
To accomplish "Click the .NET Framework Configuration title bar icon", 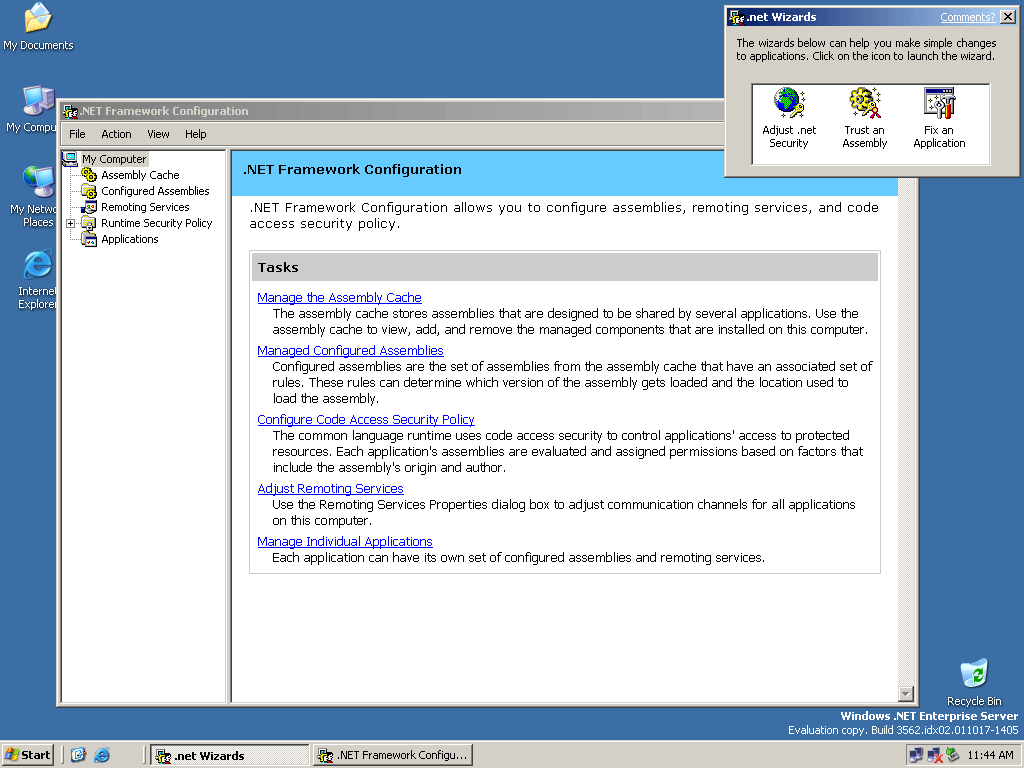I will tap(71, 111).
